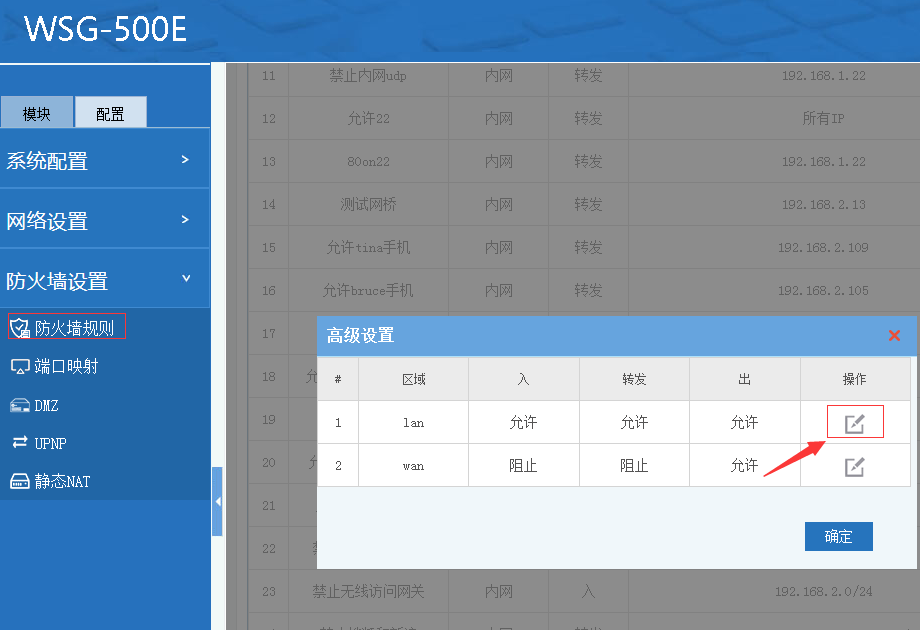Click the port mapping monitor icon
Image resolution: width=920 pixels, height=630 pixels.
tap(19, 366)
